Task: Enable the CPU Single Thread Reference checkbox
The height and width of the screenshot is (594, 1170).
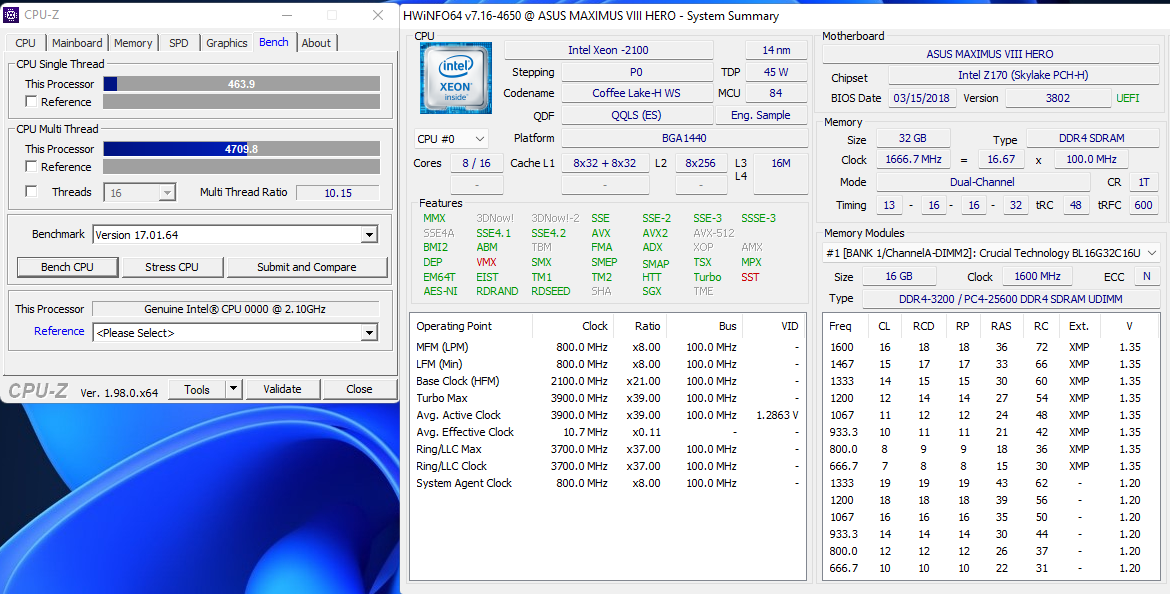Action: pos(31,102)
